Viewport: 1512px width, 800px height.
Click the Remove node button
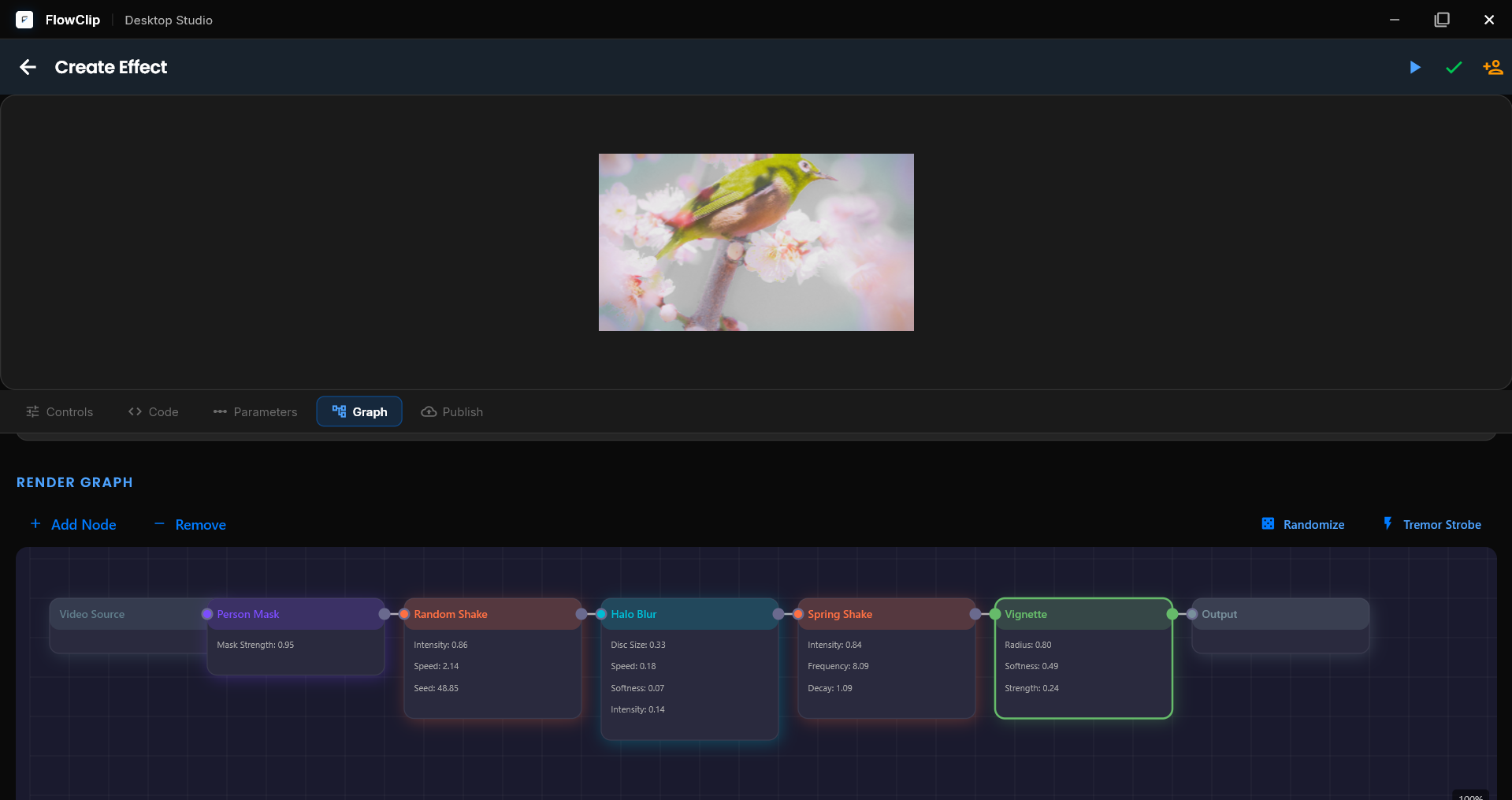pos(190,524)
